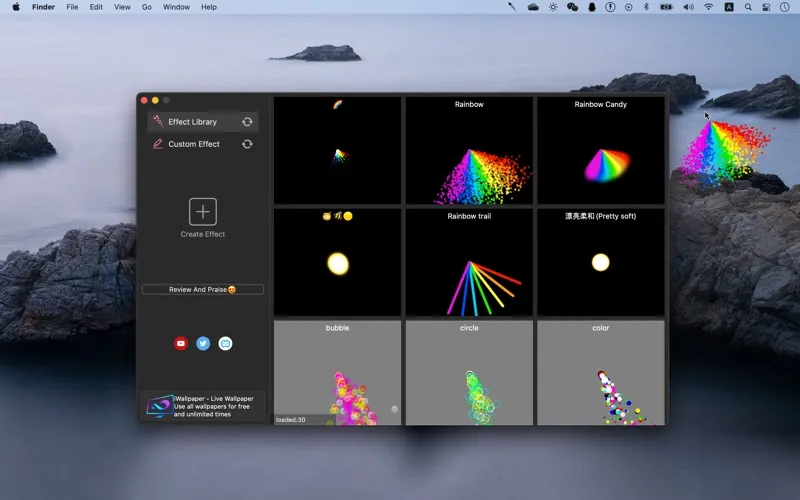800x500 pixels.
Task: Click the cloud menu bar icon
Action: 533,7
